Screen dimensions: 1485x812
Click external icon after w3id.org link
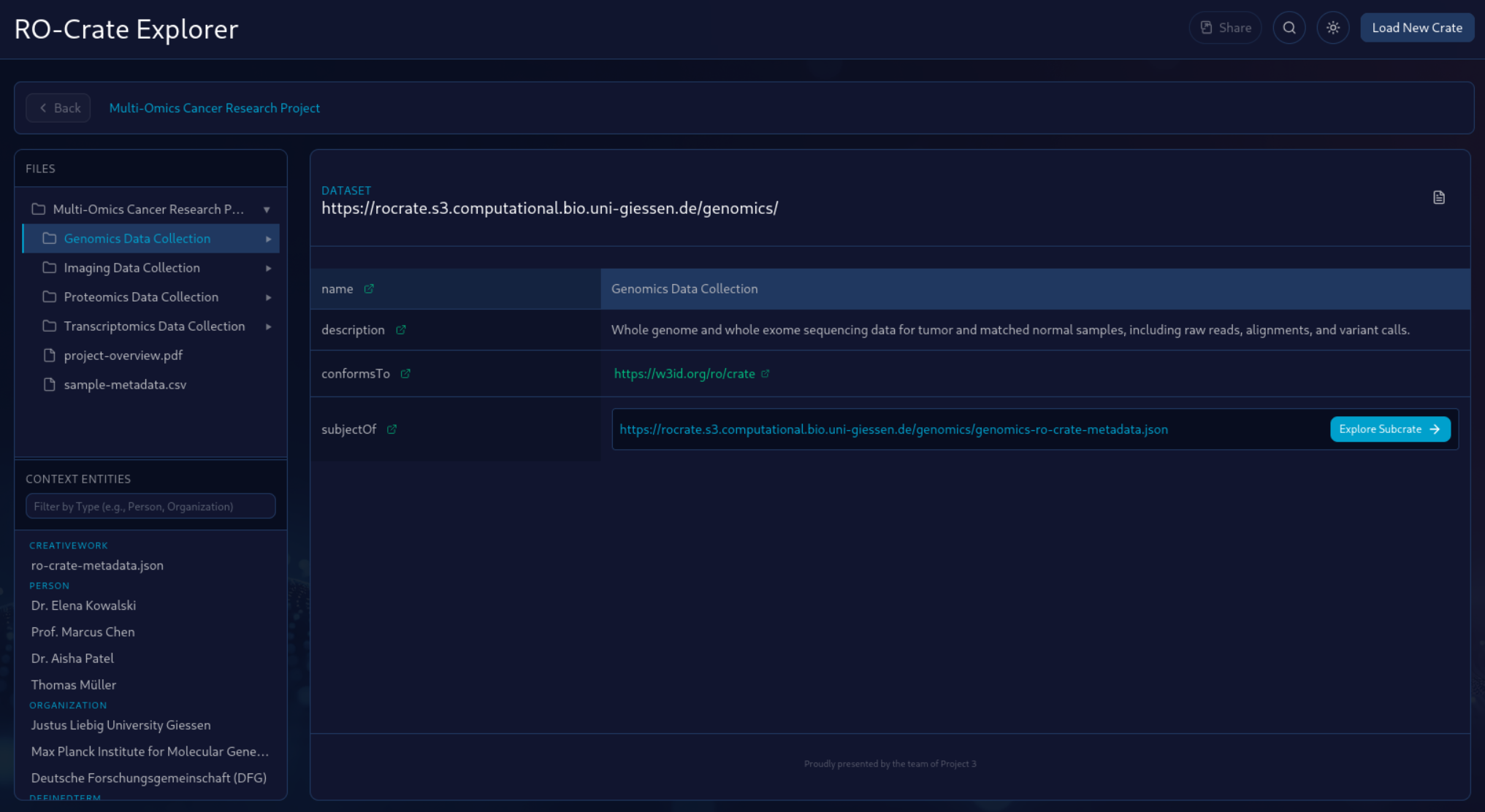click(766, 374)
